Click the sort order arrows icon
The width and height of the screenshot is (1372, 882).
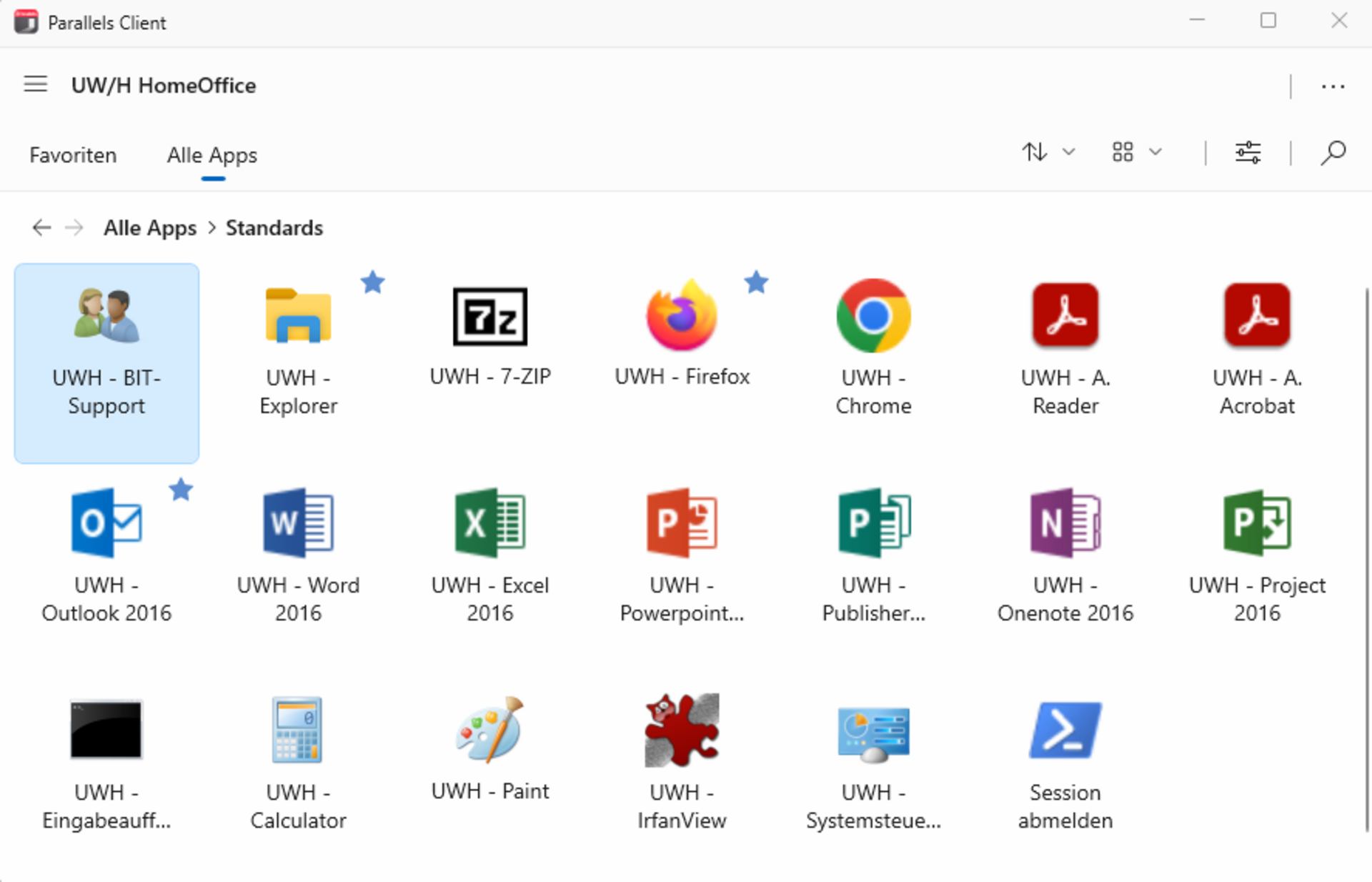pyautogui.click(x=1035, y=152)
